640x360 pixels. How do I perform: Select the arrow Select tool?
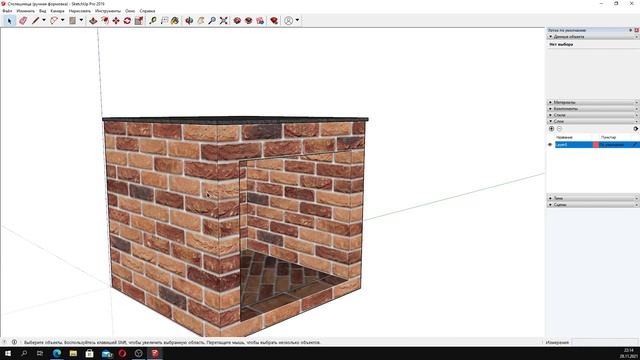pyautogui.click(x=9, y=20)
